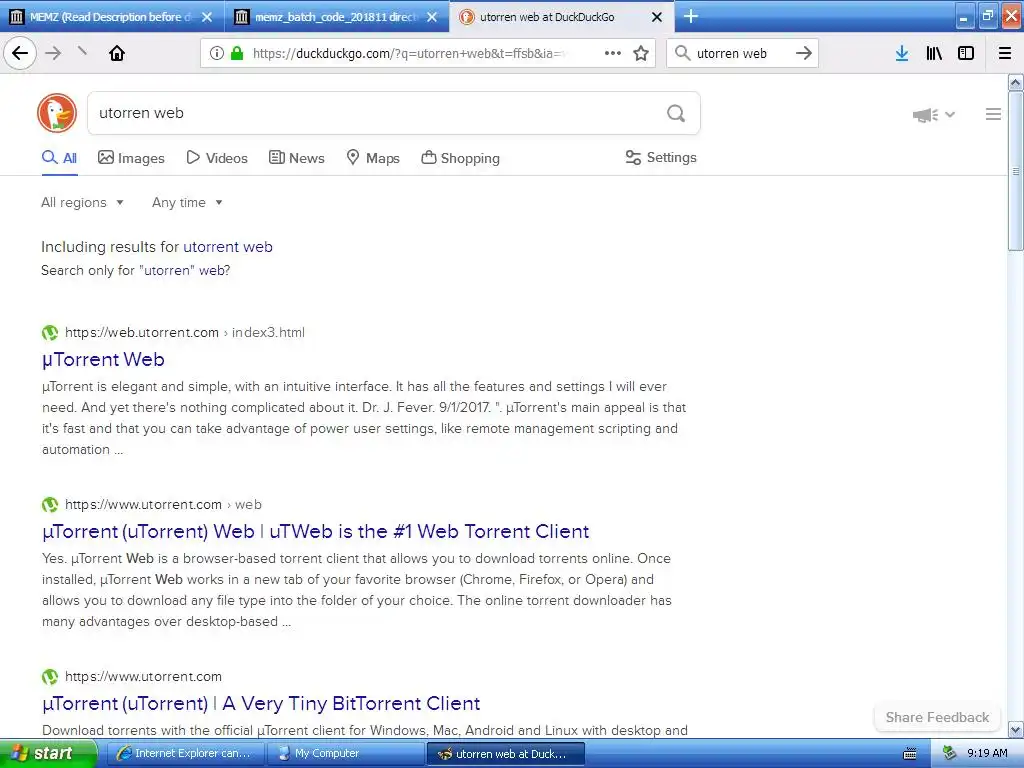This screenshot has width=1024, height=768.
Task: Click inside the DuckDuckGo search input
Action: [x=379, y=113]
